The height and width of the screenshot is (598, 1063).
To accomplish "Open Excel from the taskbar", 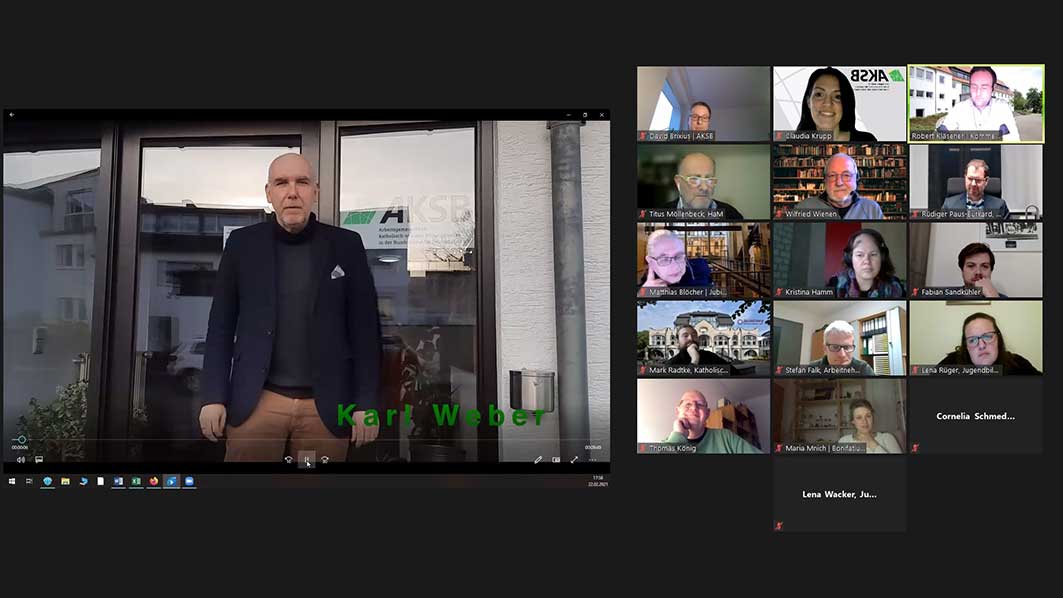I will (136, 481).
